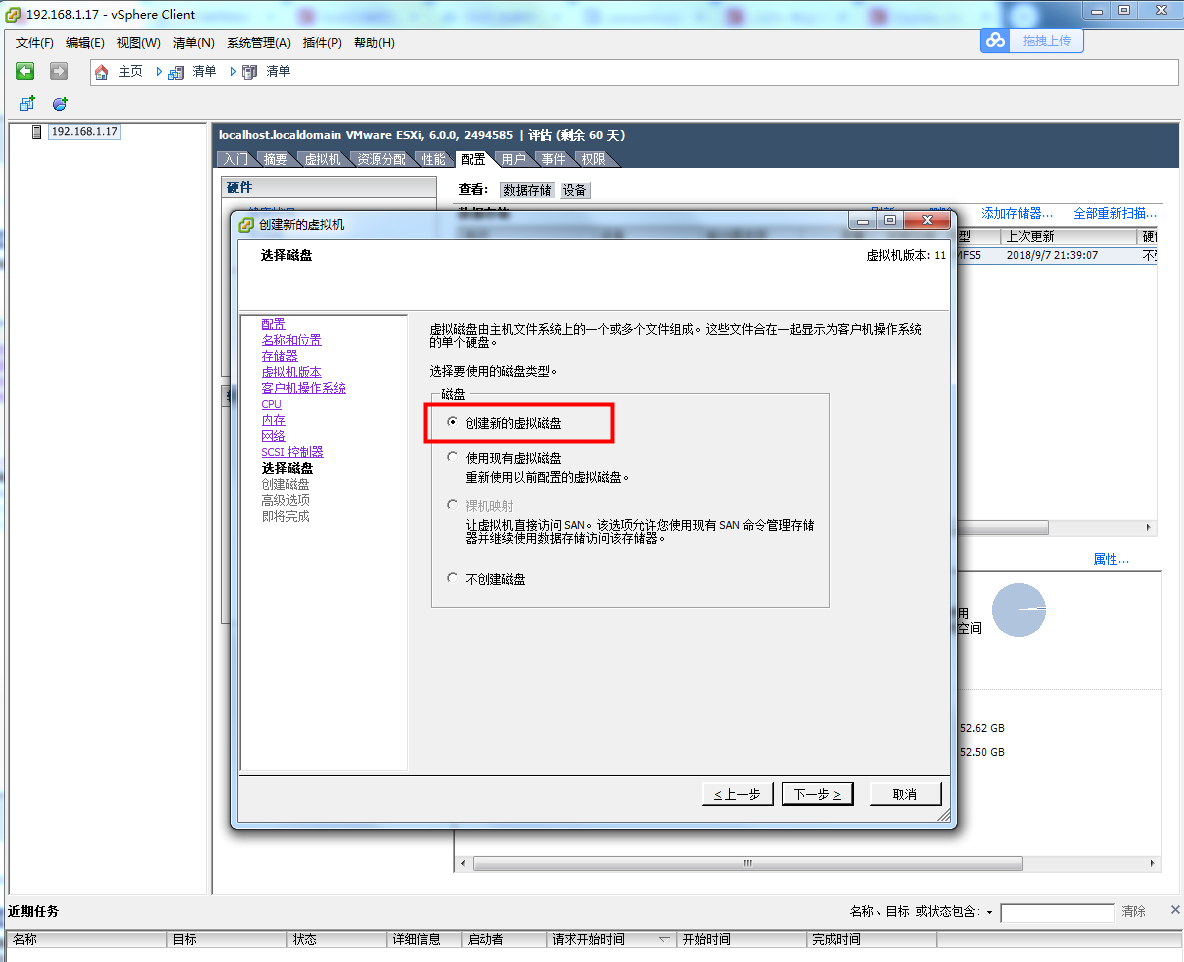Click the cloud upload icon button
1184x962 pixels.
(996, 40)
